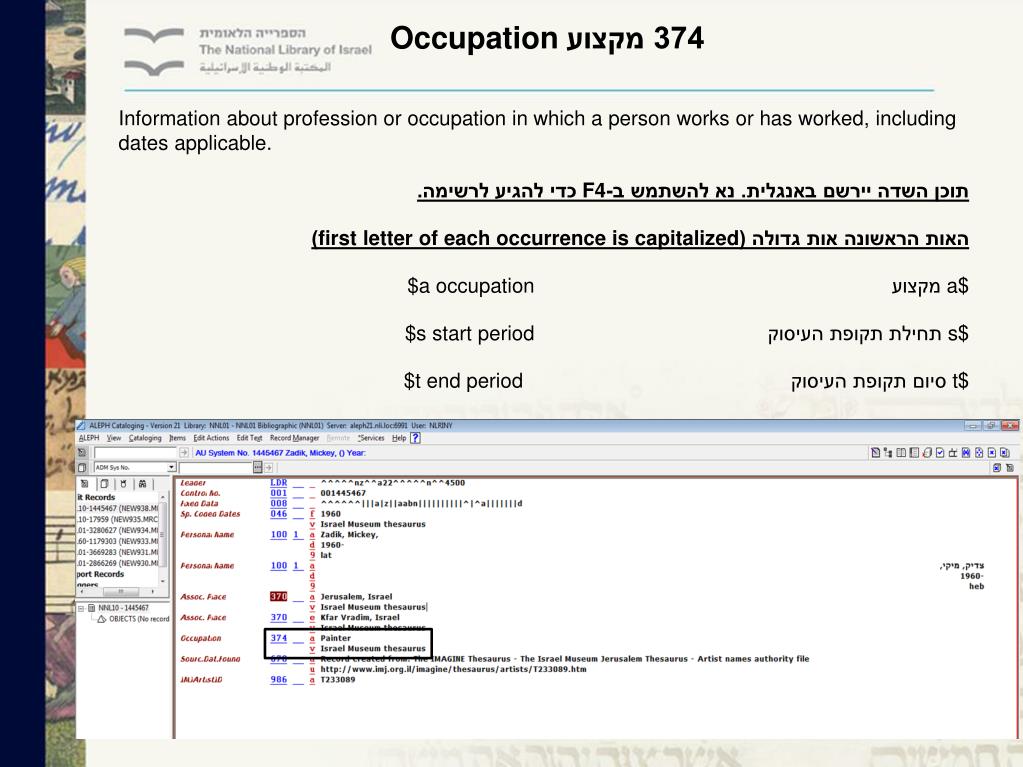This screenshot has height=767, width=1023.
Task: Select record 60-1179303 (NEW933) in list
Action: 117,541
